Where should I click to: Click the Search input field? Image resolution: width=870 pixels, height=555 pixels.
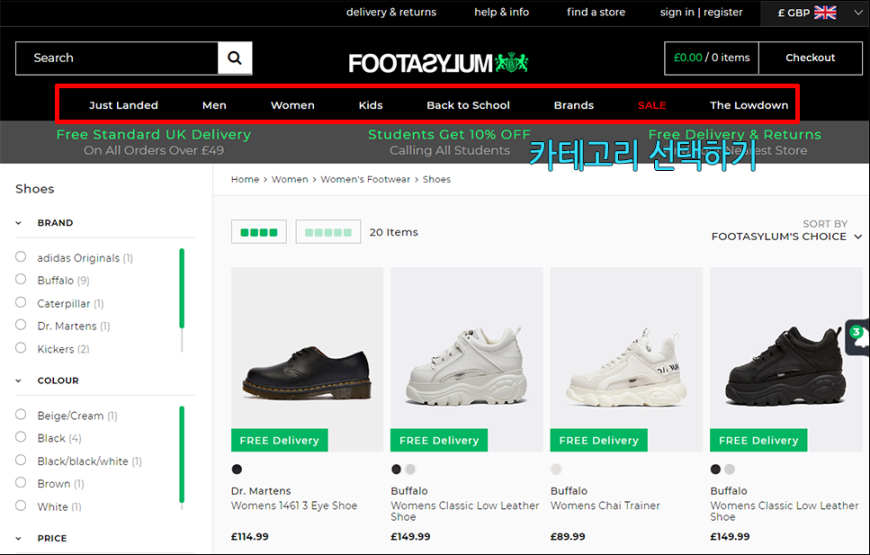(x=117, y=58)
